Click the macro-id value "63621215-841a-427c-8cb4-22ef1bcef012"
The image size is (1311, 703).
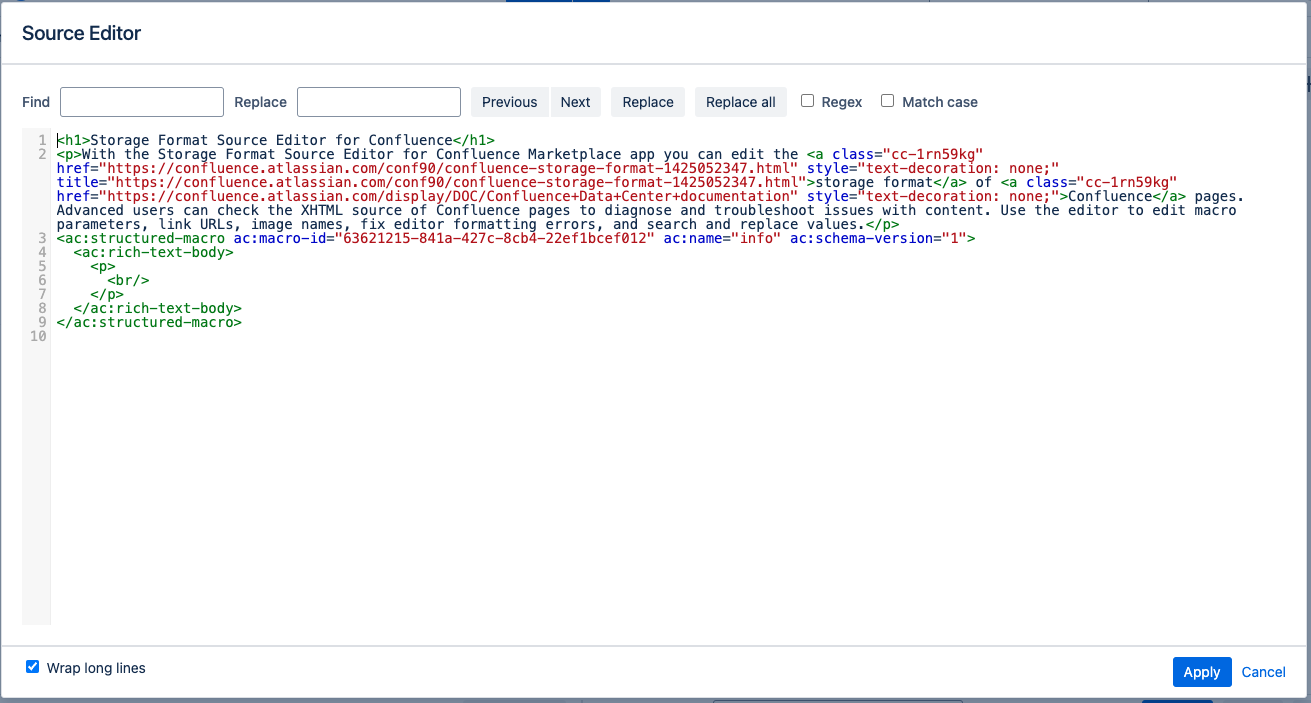tap(494, 238)
